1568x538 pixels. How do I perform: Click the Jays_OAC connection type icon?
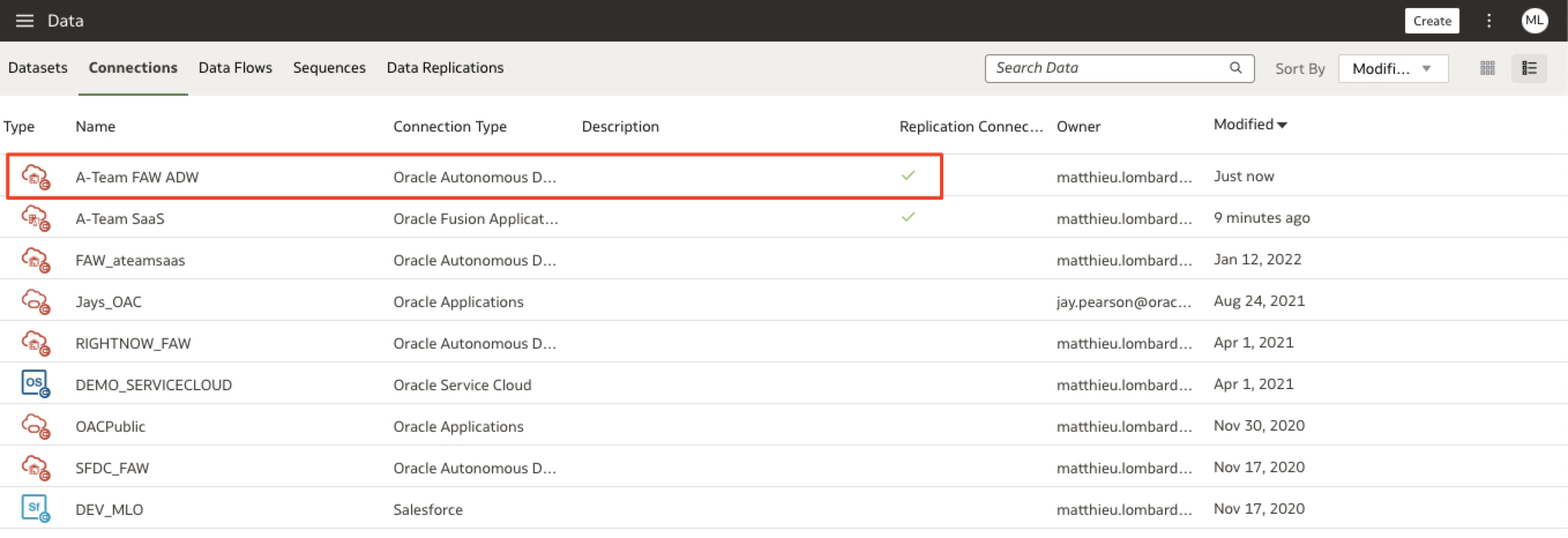click(35, 301)
